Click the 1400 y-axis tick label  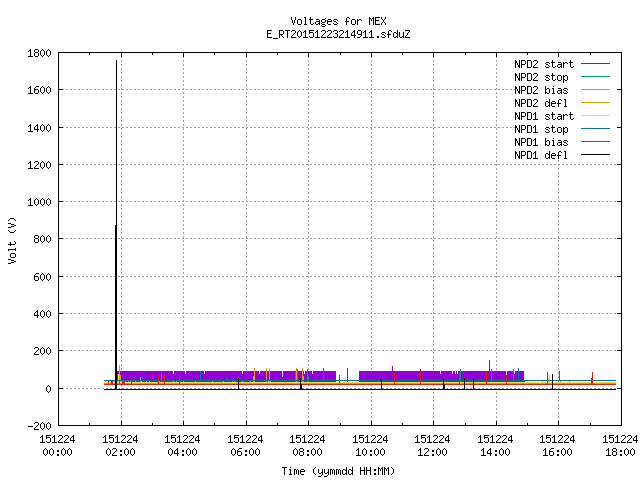click(x=39, y=128)
